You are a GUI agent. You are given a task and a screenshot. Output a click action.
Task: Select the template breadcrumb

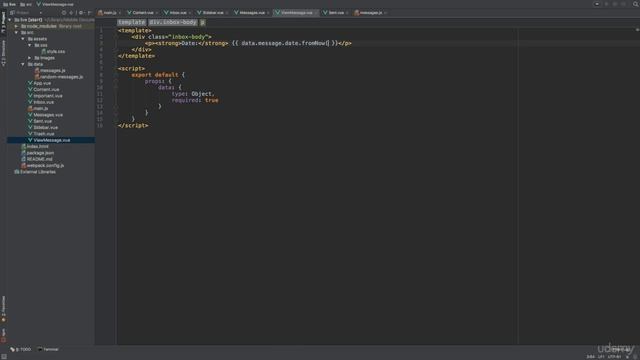131,22
